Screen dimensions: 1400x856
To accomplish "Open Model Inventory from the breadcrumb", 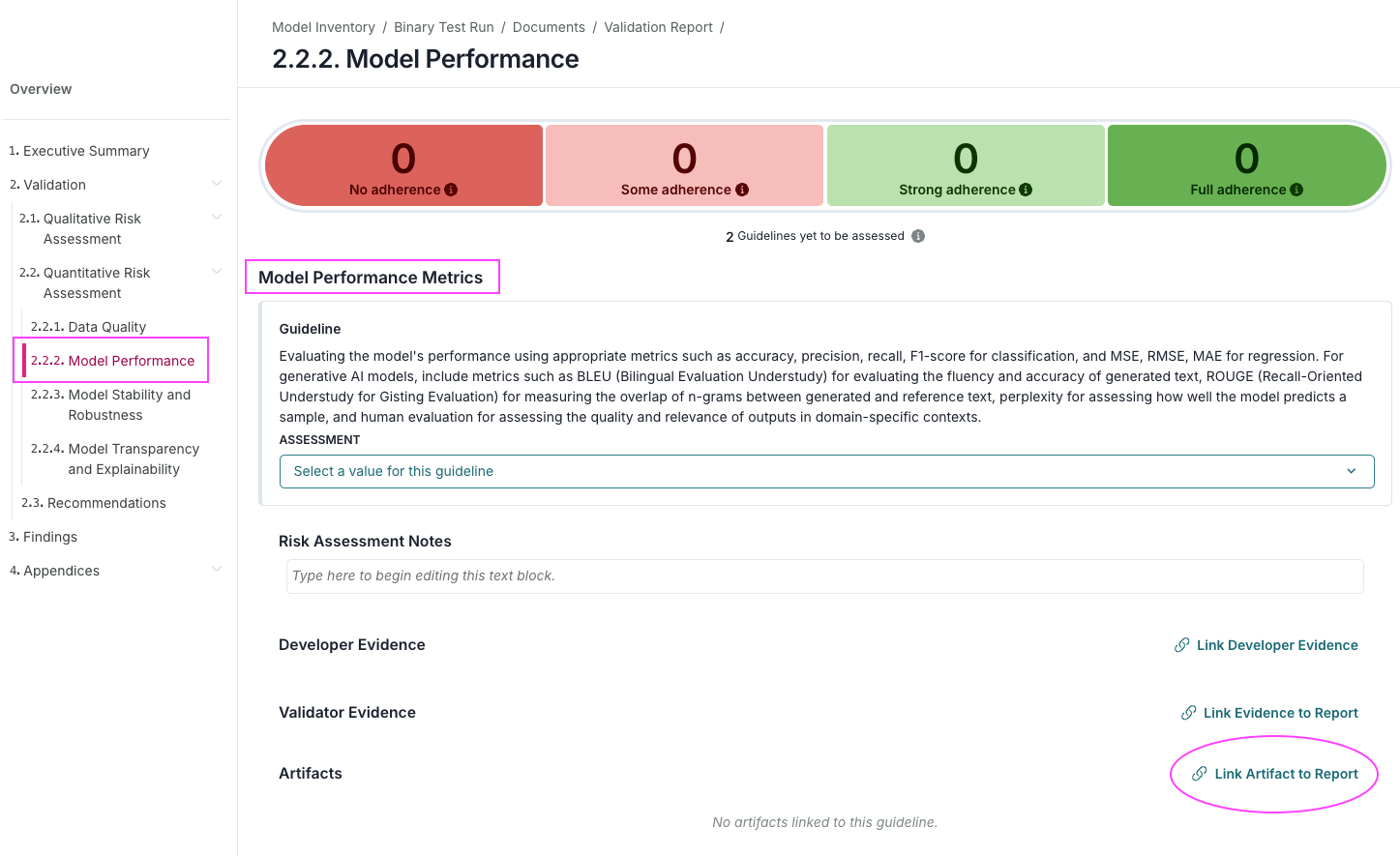I will click(x=323, y=27).
